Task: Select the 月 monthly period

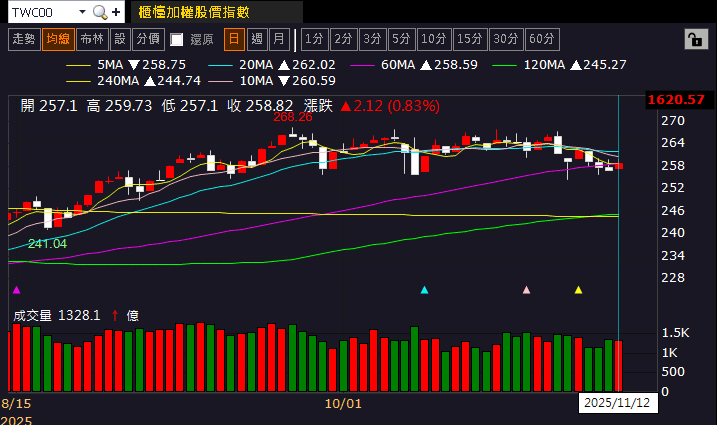Action: [279, 39]
